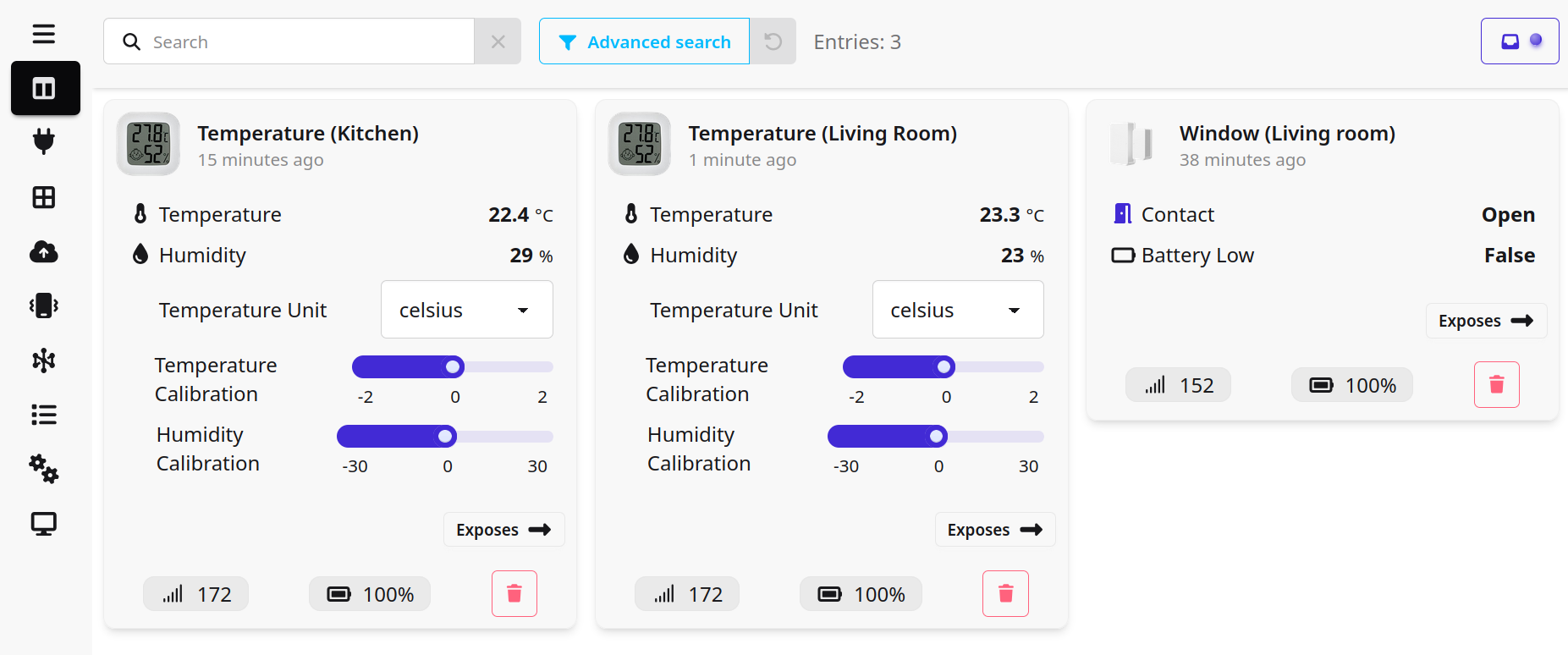Delete the Temperature (Kitchen) device
The height and width of the screenshot is (655, 1568).
514,593
